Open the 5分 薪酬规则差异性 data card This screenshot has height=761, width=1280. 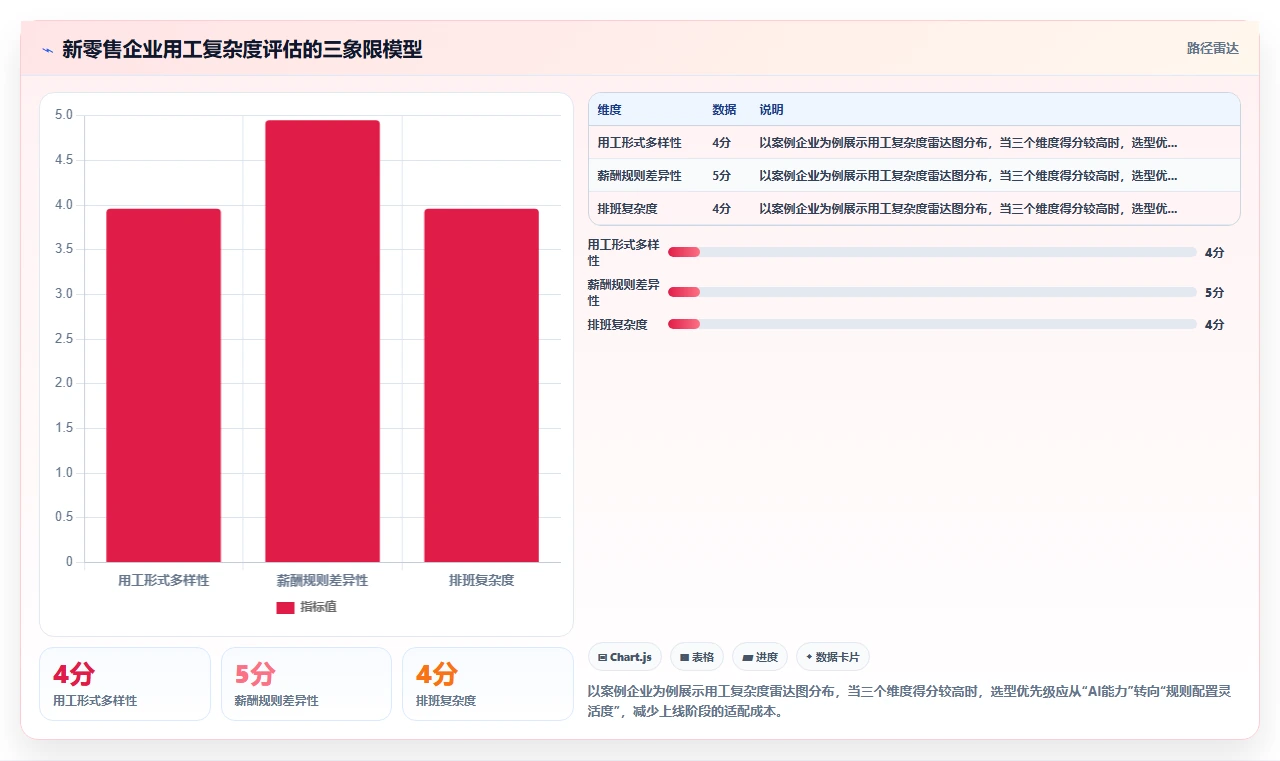pos(306,684)
